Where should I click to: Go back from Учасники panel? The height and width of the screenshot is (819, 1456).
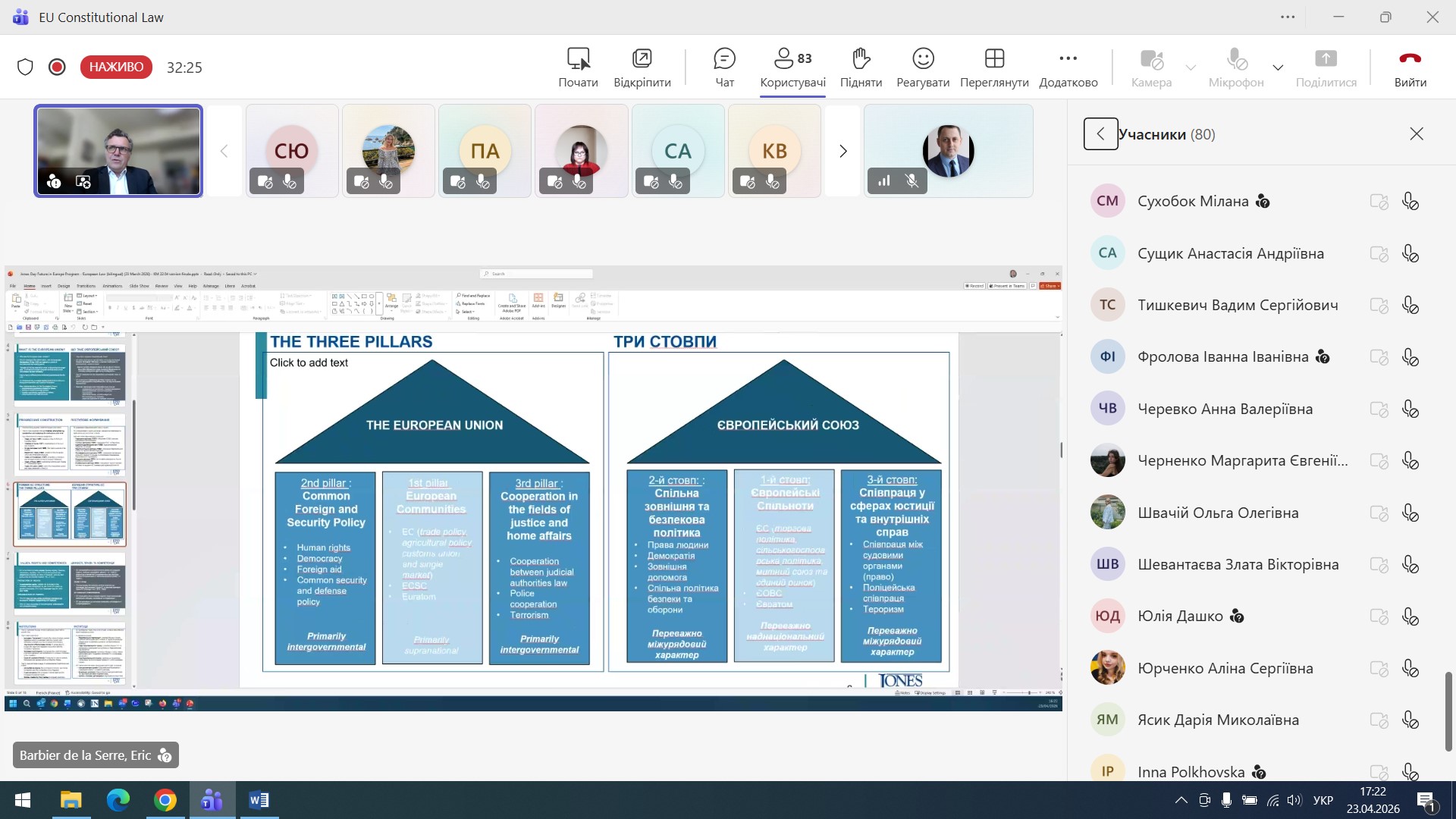click(1100, 134)
